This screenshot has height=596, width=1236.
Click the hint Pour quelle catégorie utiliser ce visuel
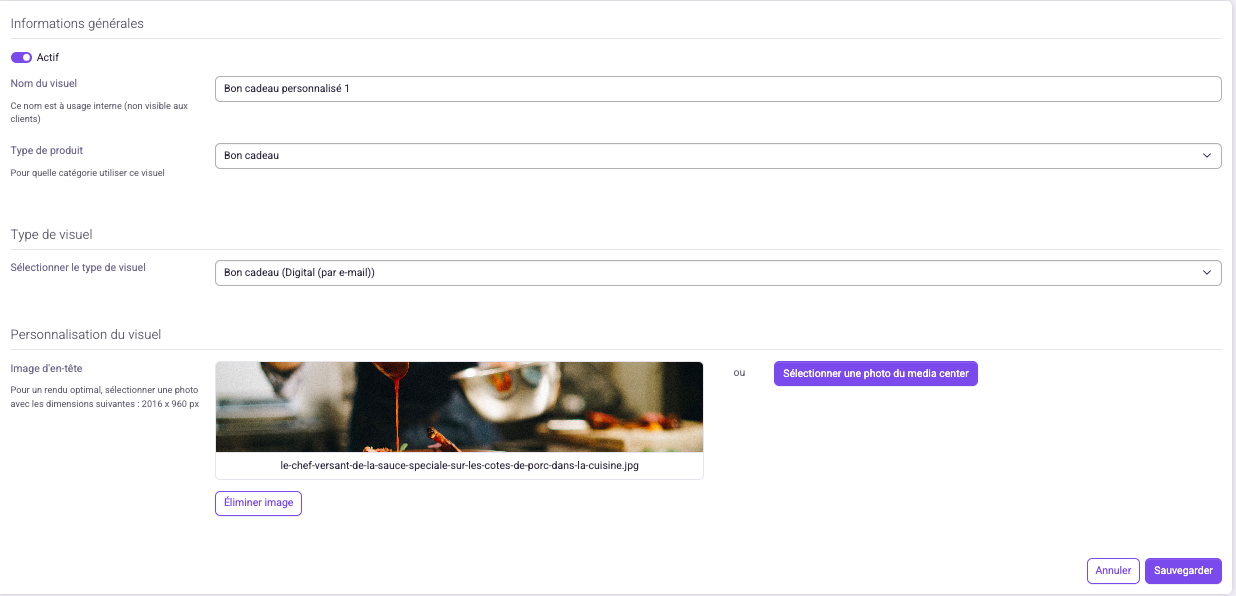[87, 173]
